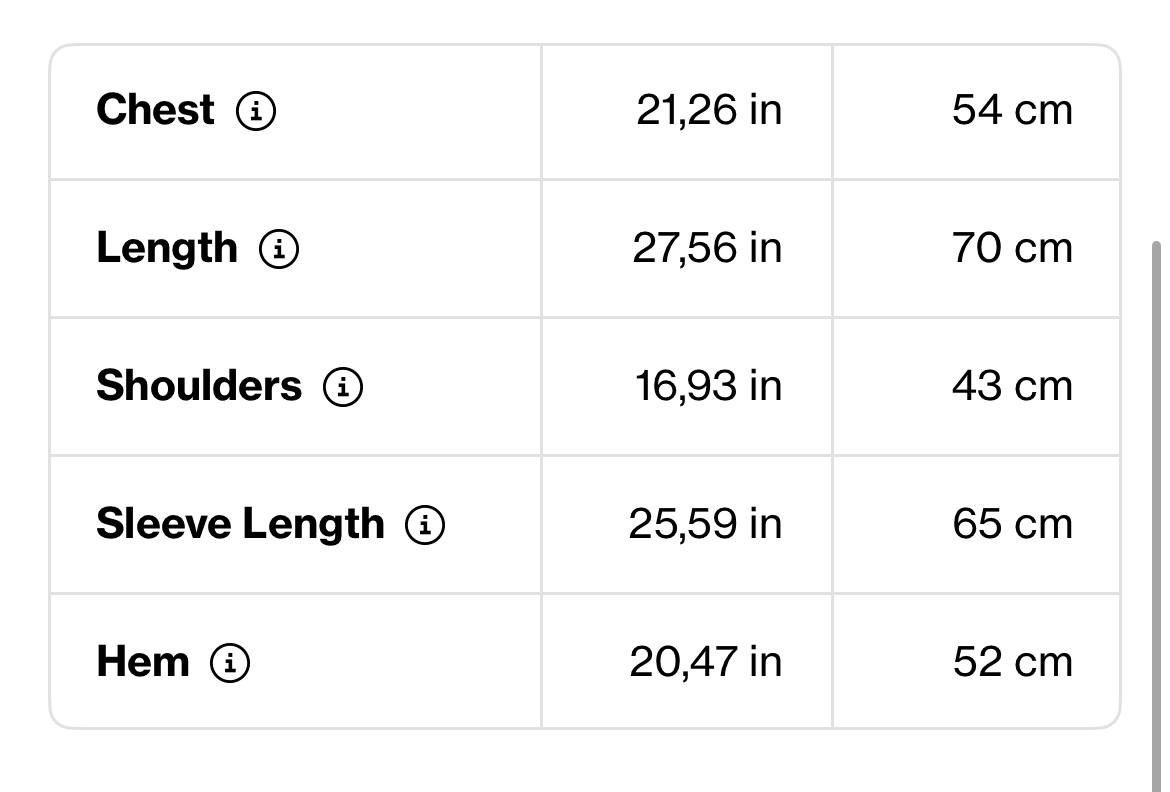This screenshot has width=1170, height=792.
Task: Open the info icon next to Chest
Action: point(256,111)
